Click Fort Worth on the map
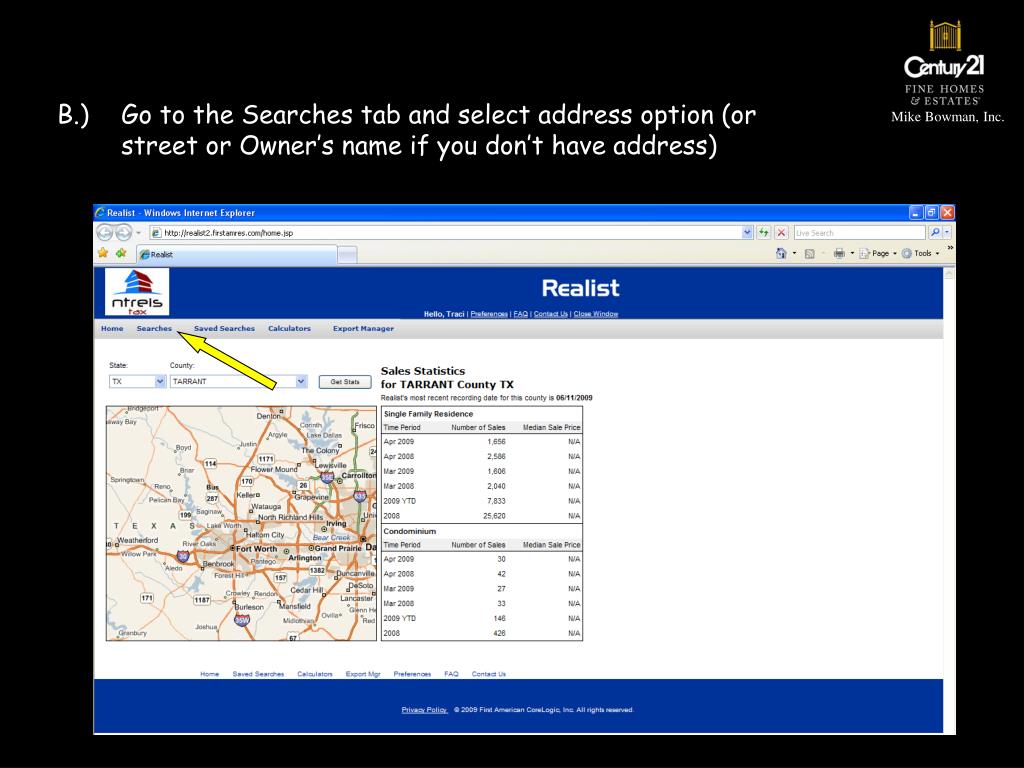The height and width of the screenshot is (768, 1024). tap(256, 549)
